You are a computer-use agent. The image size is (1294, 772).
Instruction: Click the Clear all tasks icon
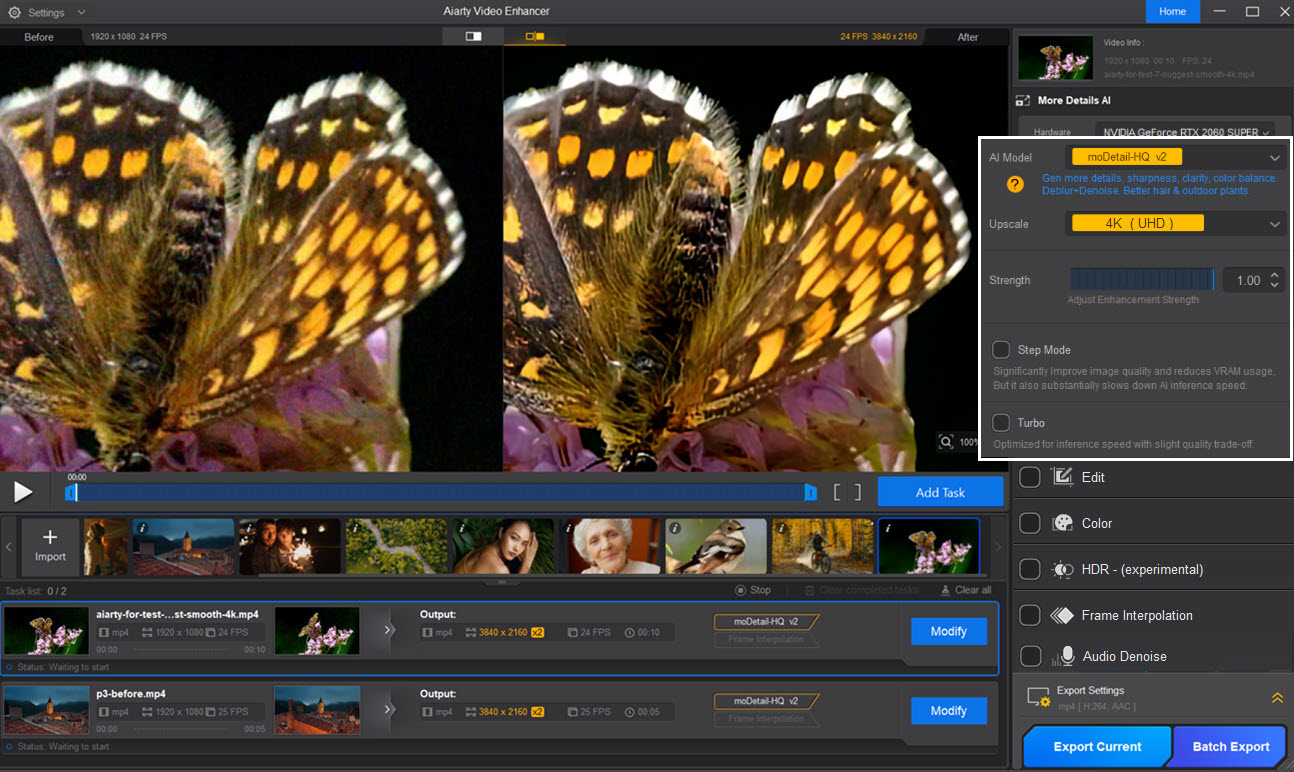(x=946, y=590)
